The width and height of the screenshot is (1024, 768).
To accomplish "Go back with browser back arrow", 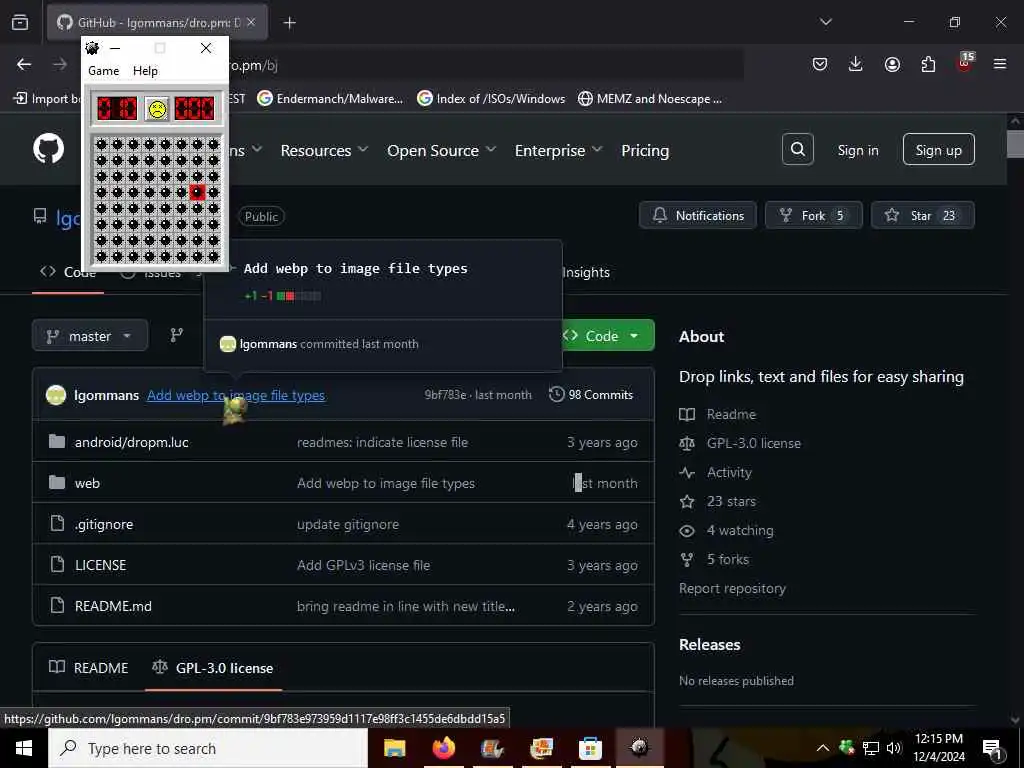I will pyautogui.click(x=24, y=64).
